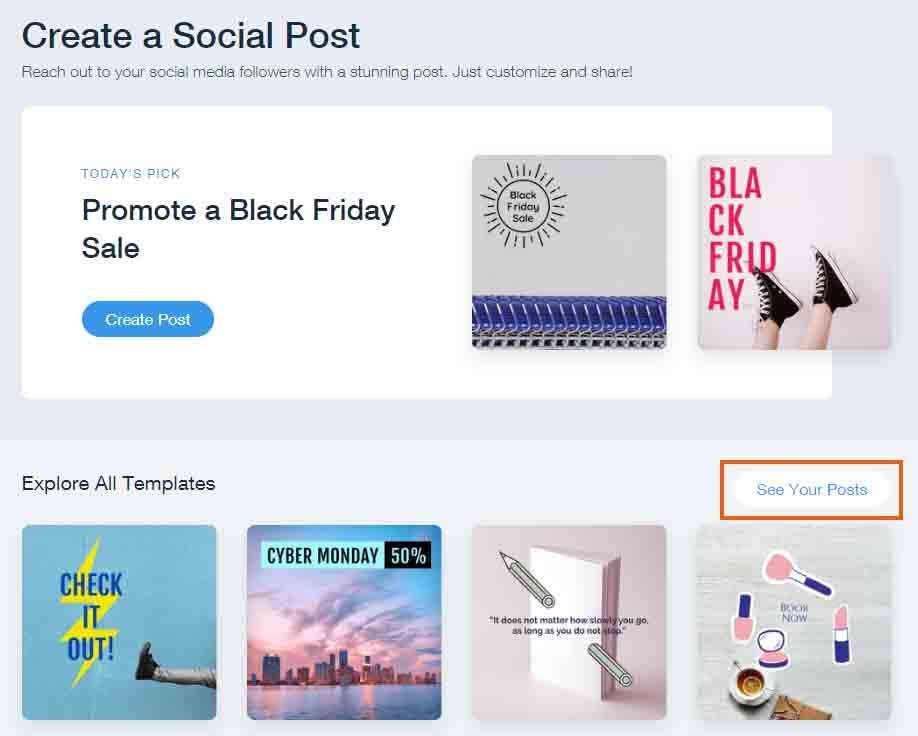
Task: Select the pink Black Friday sneakers template
Action: click(794, 252)
